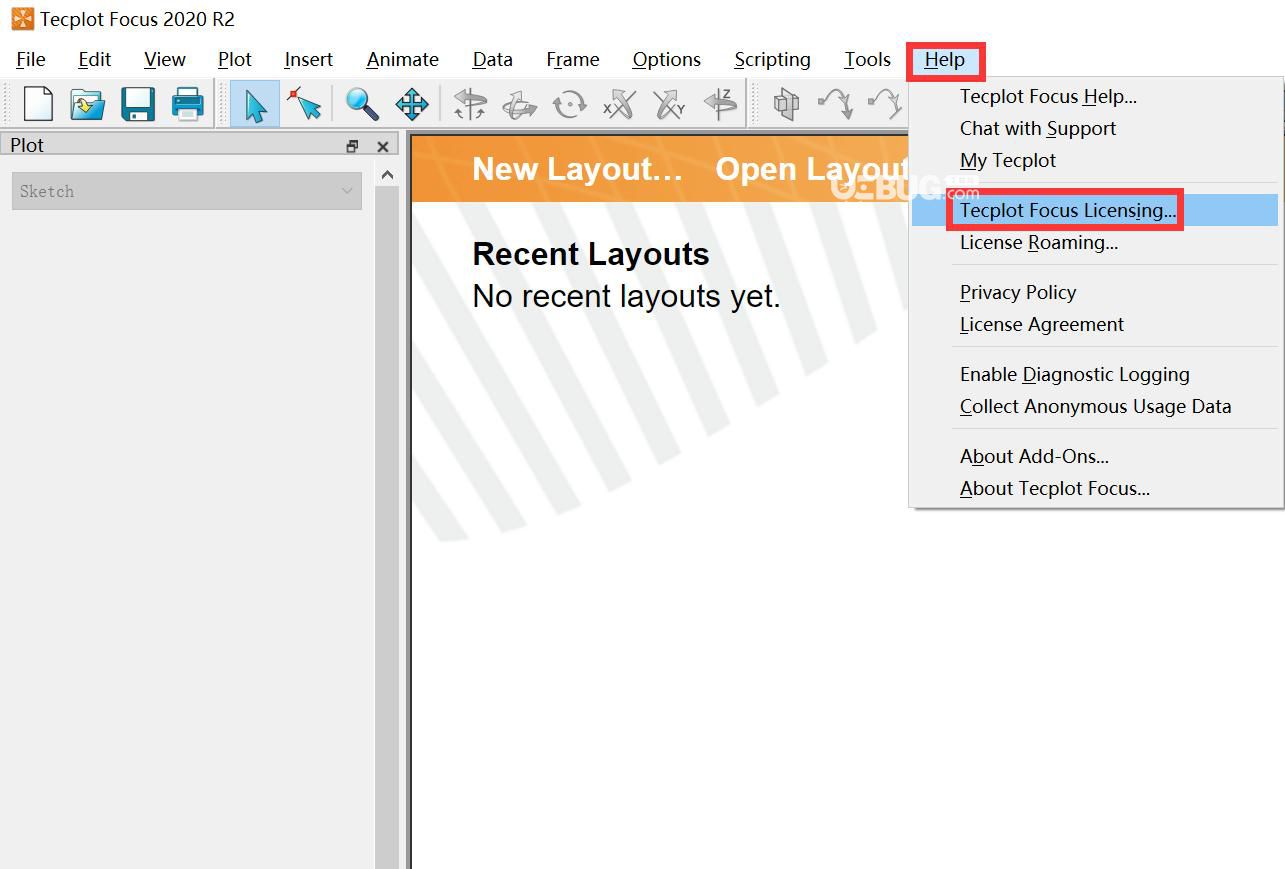Viewport: 1285px width, 869px height.
Task: Select the Y-axis rotate tool
Action: click(669, 104)
